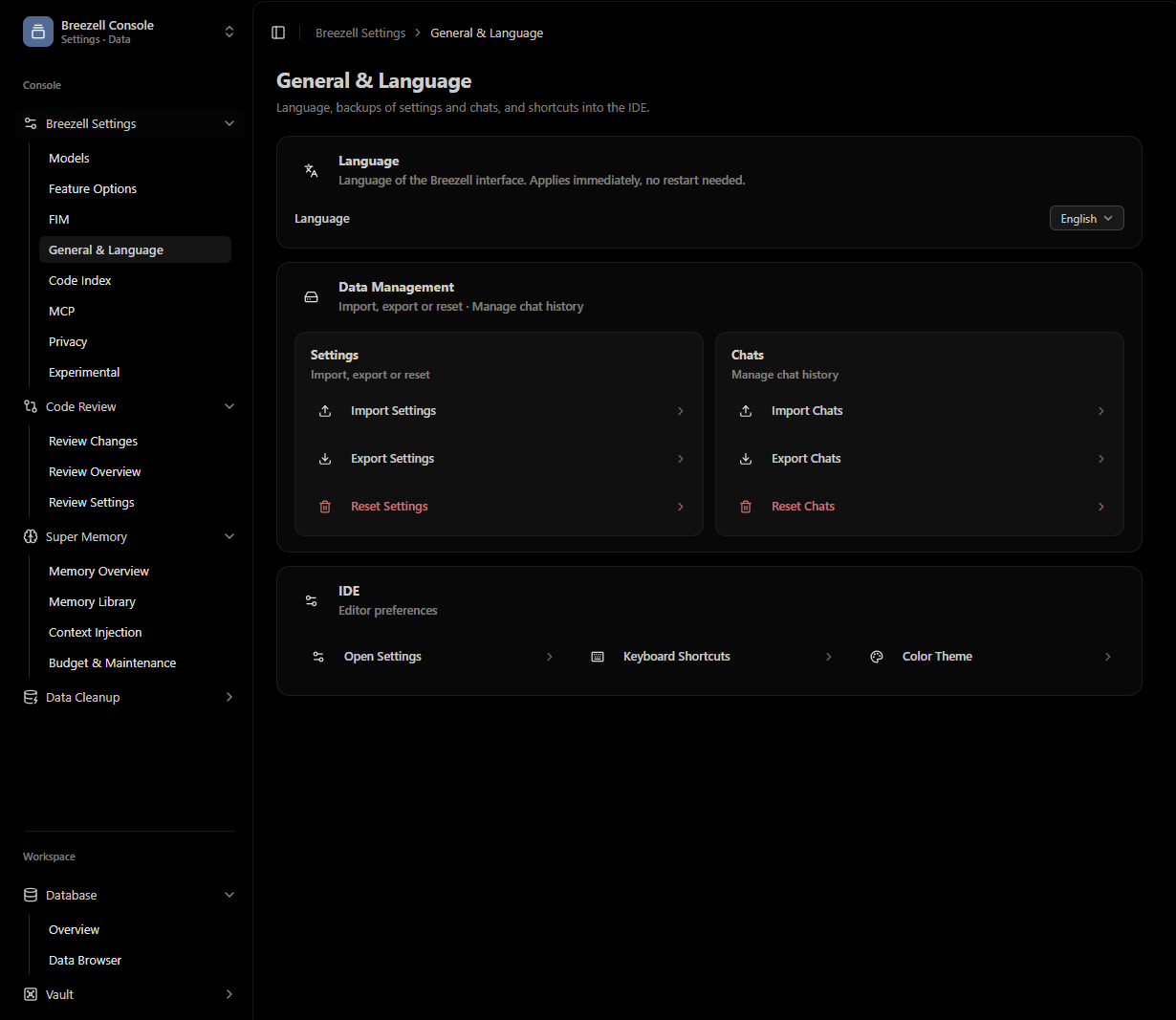The height and width of the screenshot is (1020, 1176).
Task: Click the Reset Chats red chevron
Action: 1101,506
